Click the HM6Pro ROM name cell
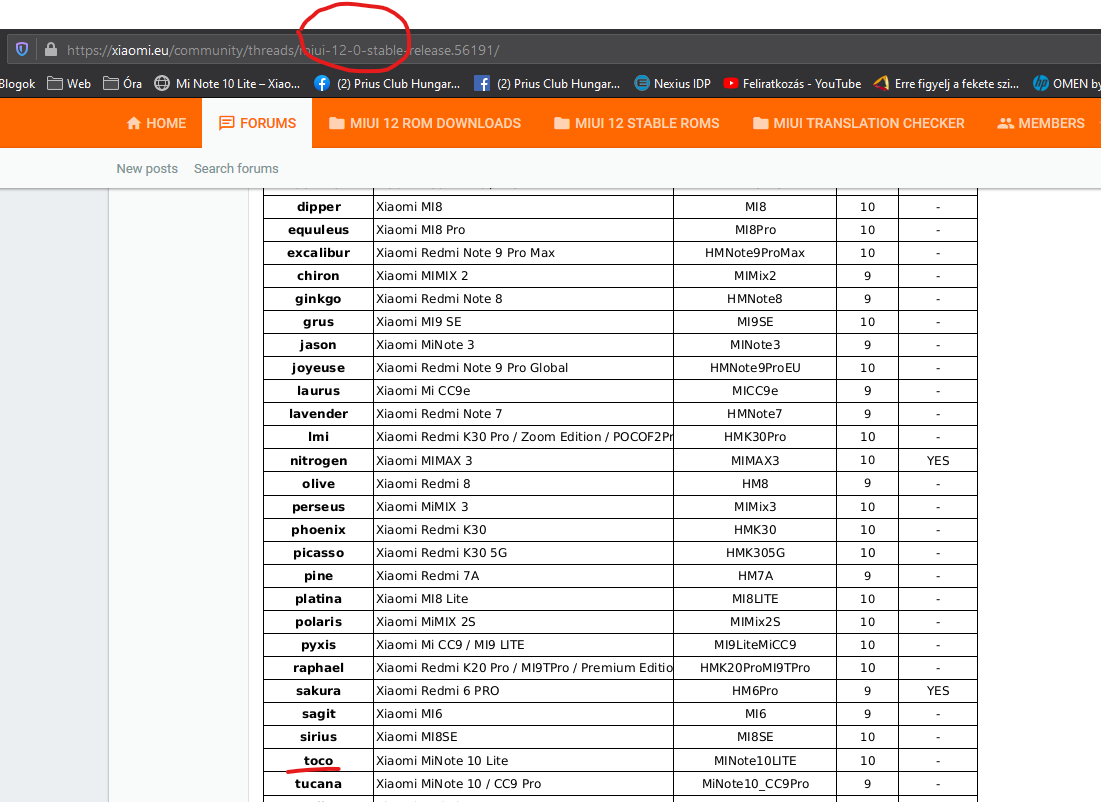The image size is (1101, 802). point(755,690)
